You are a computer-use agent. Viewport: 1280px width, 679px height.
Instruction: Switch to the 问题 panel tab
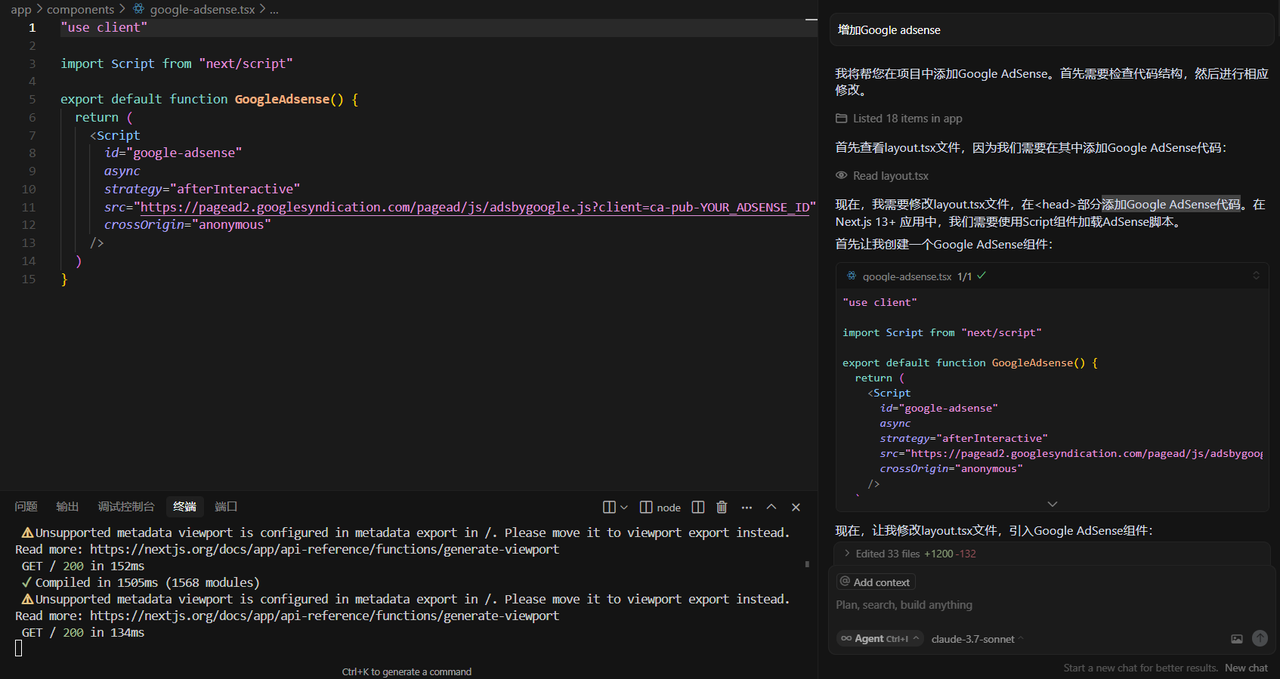coord(26,507)
